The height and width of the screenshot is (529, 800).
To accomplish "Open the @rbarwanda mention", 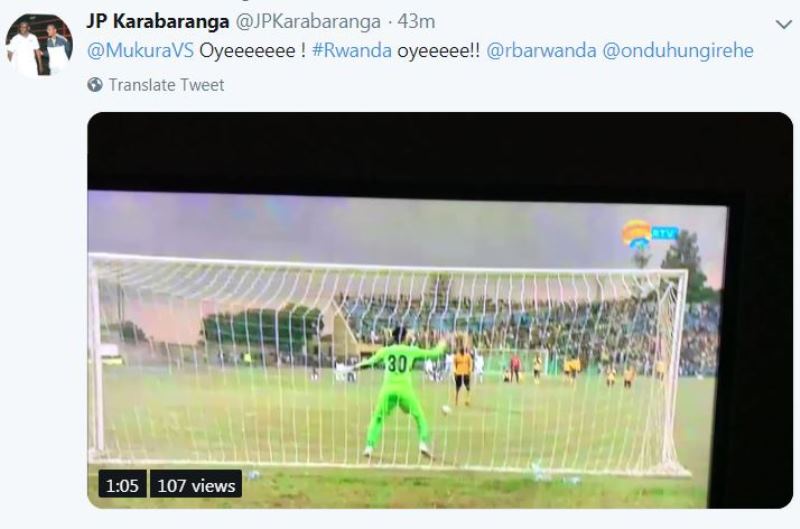I will (541, 51).
